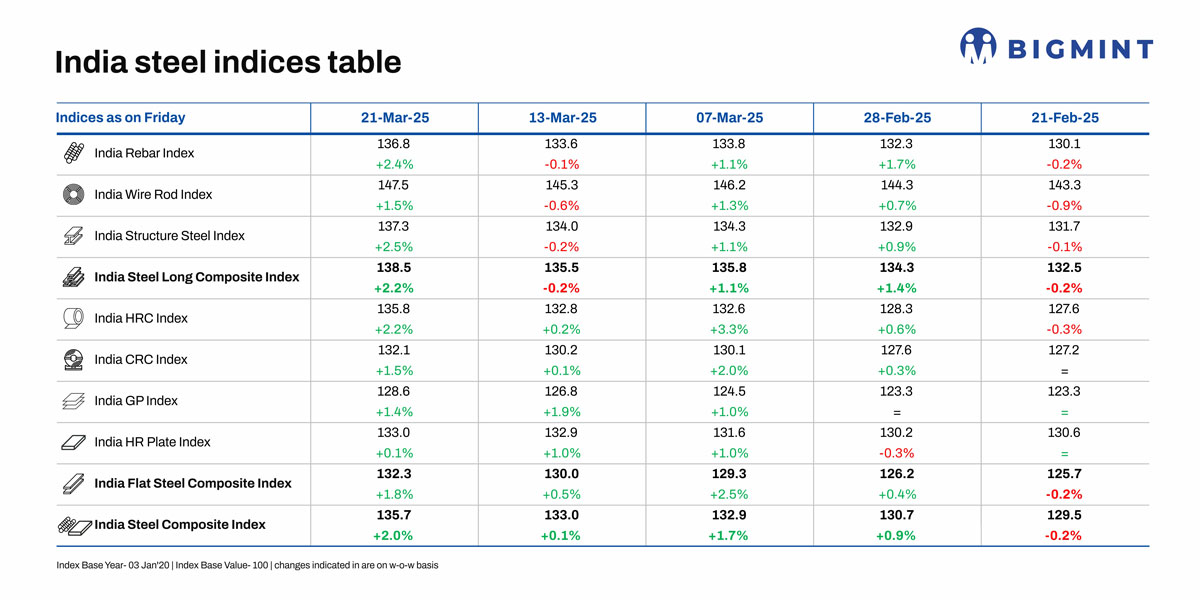Click the India GP Index sheets icon
The width and height of the screenshot is (1200, 600).
pos(73,401)
